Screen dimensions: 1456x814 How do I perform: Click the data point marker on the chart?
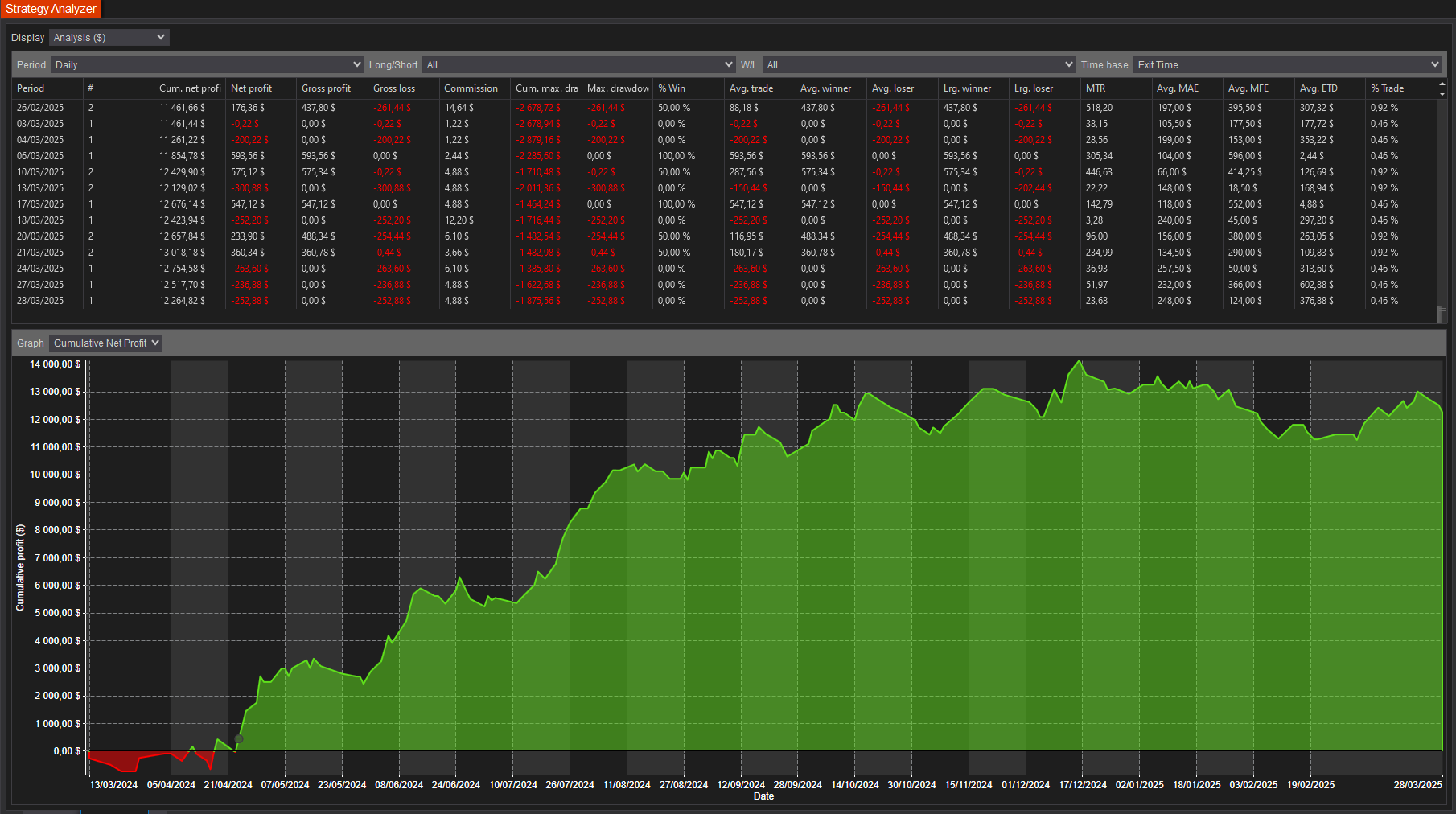[x=239, y=738]
